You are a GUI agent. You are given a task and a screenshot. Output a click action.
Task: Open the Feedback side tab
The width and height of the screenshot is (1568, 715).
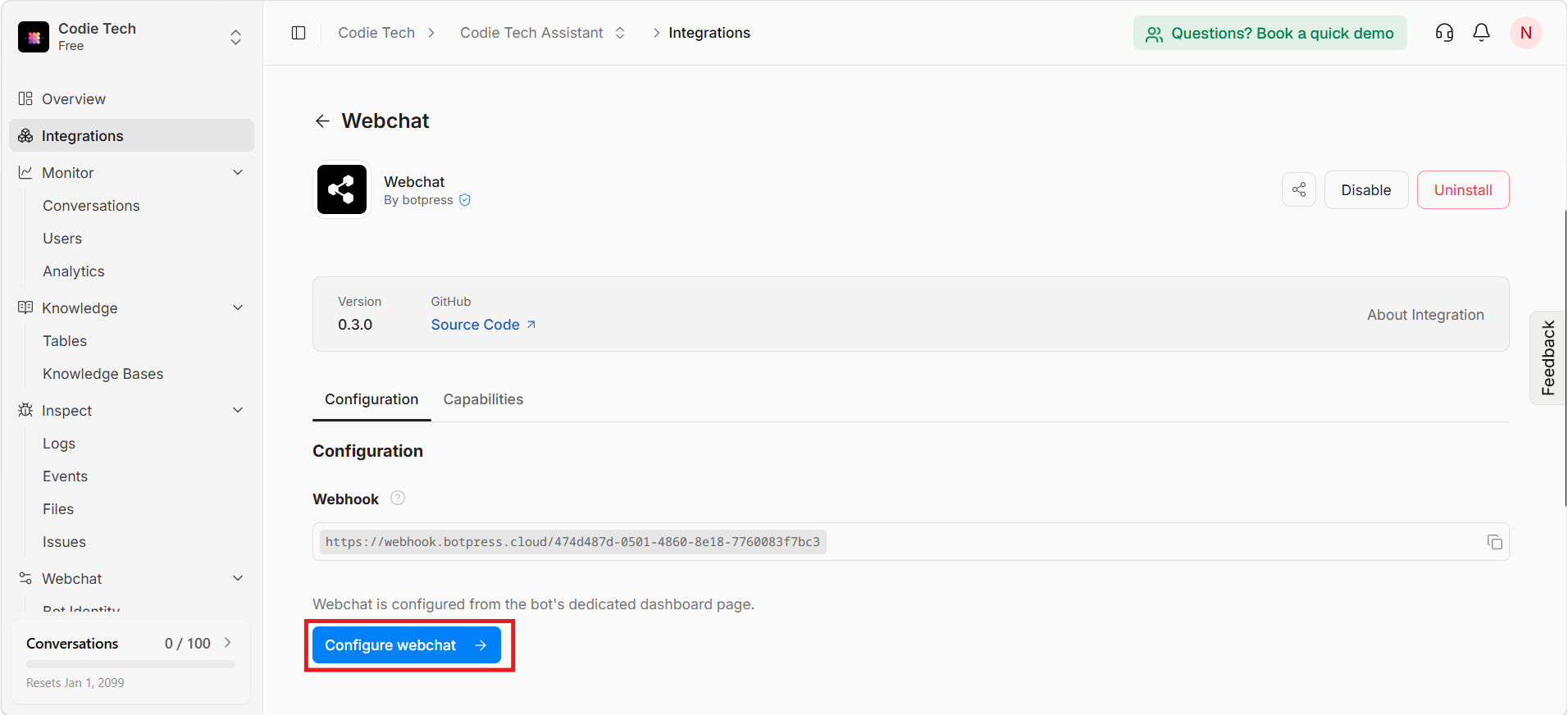pyautogui.click(x=1547, y=357)
